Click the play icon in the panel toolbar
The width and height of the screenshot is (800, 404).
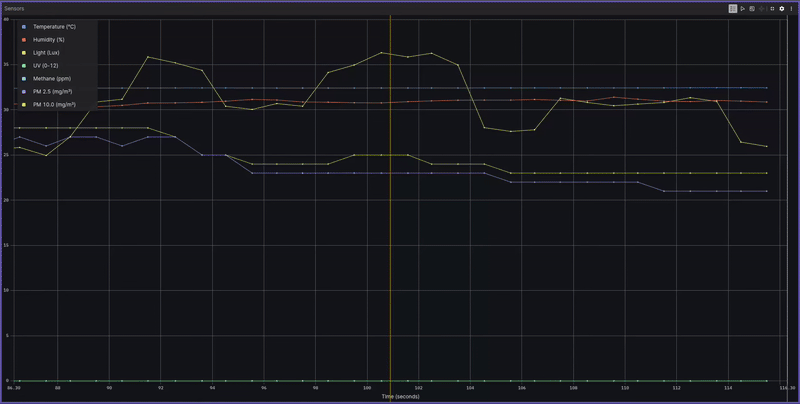point(743,8)
